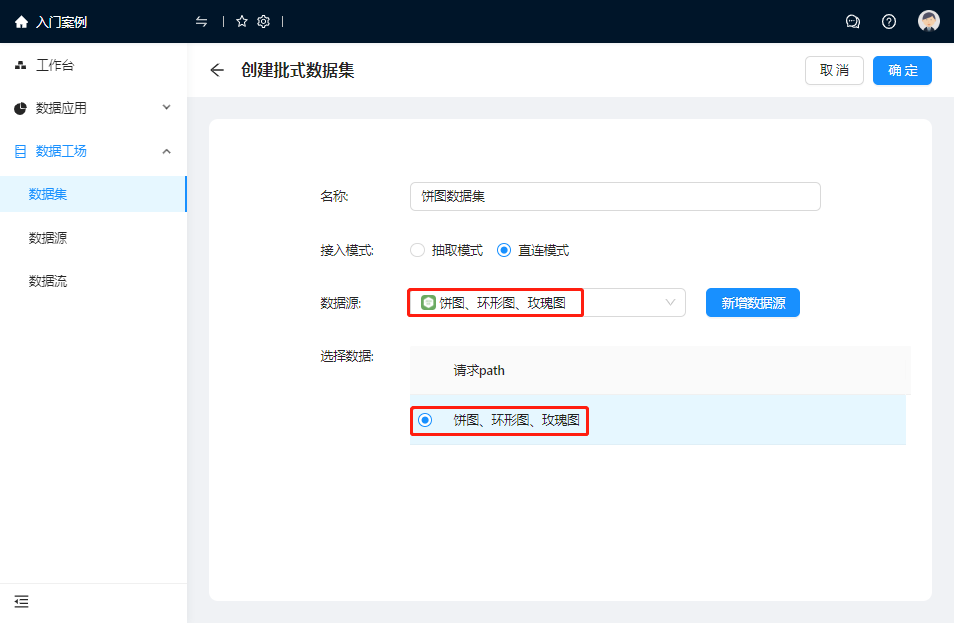Open 数据源 in the sidebar
This screenshot has height=623, width=954.
click(x=48, y=238)
